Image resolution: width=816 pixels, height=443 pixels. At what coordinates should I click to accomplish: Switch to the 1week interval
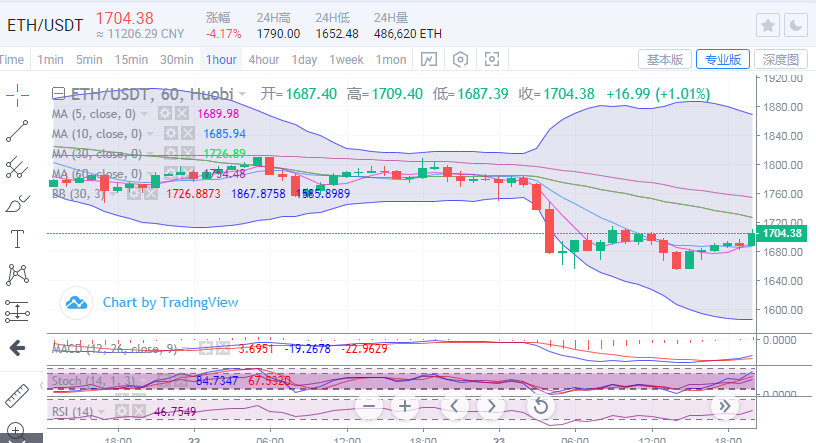coord(346,59)
